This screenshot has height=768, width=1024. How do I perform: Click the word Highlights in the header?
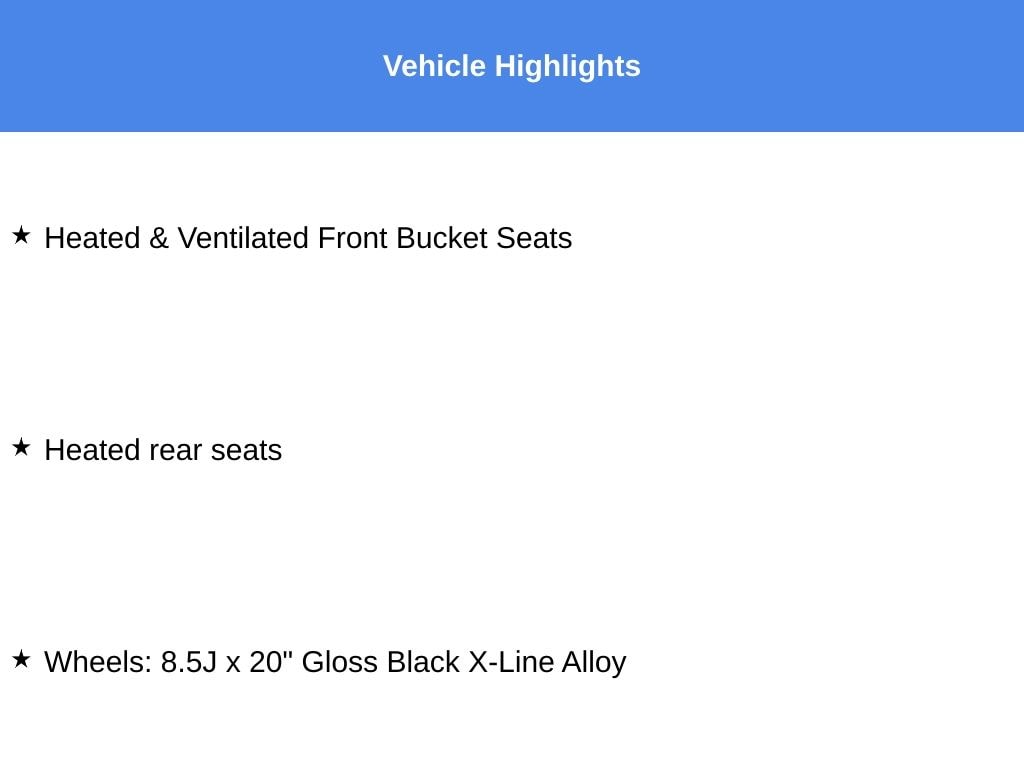pyautogui.click(x=567, y=66)
